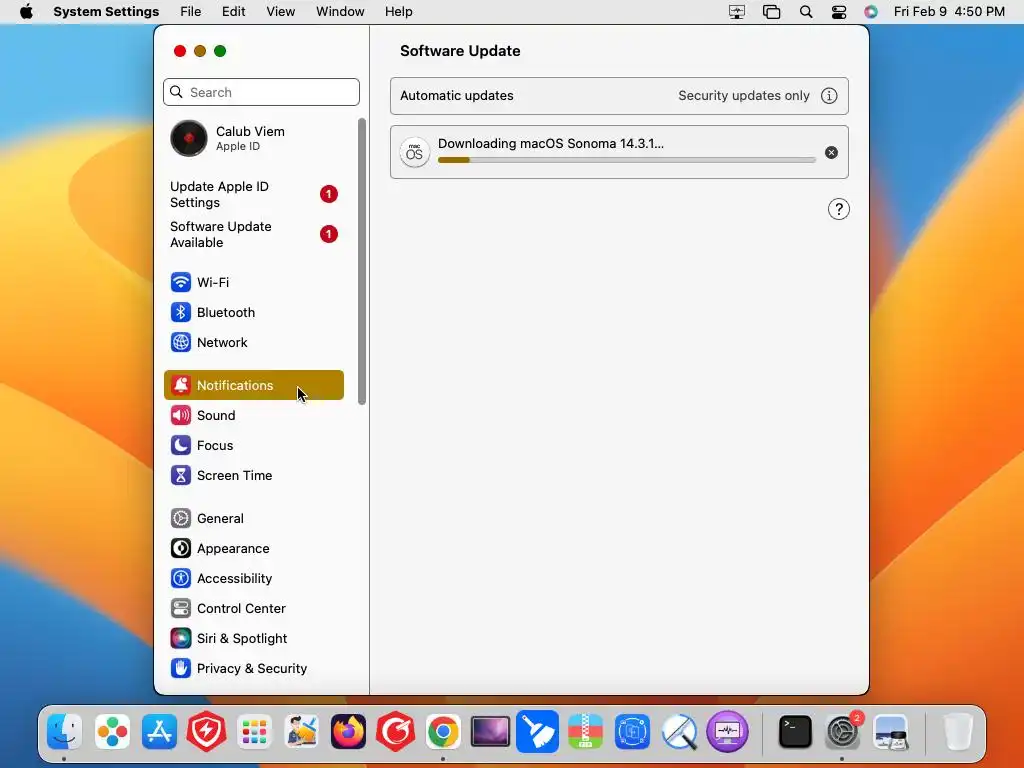
Task: Open Calub Viem Apple ID account
Action: (253, 138)
